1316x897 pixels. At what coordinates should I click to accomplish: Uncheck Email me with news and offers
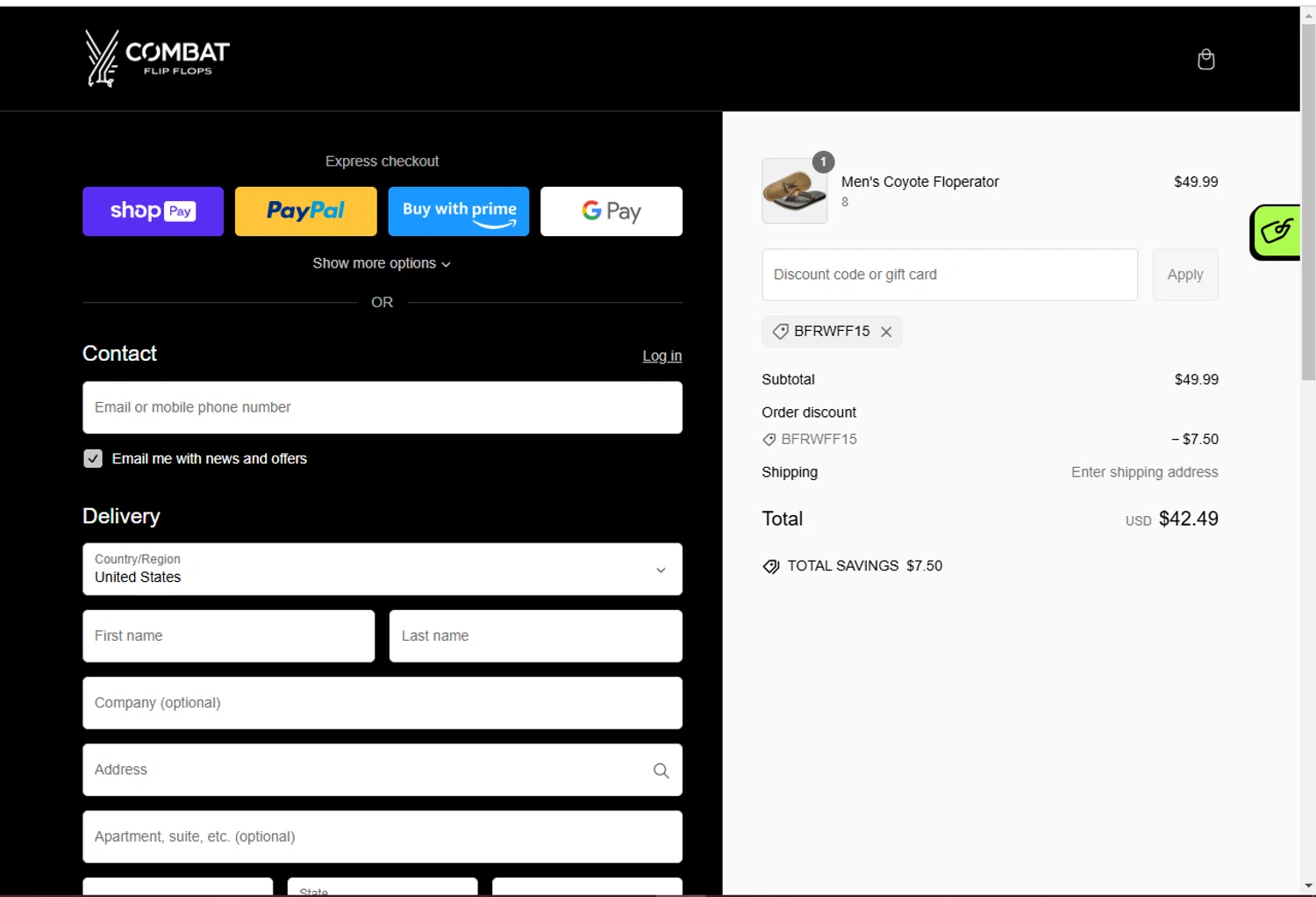coord(93,459)
